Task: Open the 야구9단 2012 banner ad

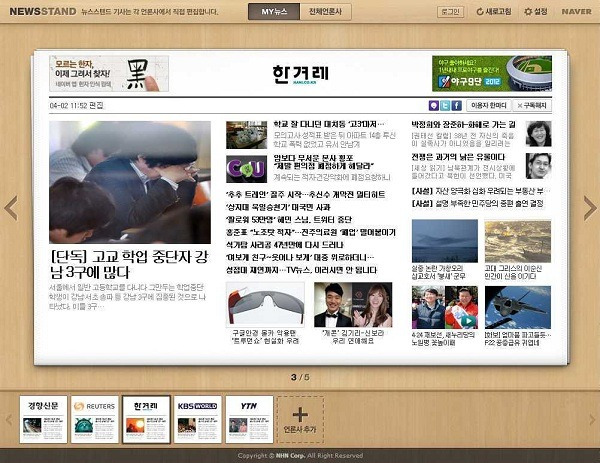Action: click(x=492, y=73)
